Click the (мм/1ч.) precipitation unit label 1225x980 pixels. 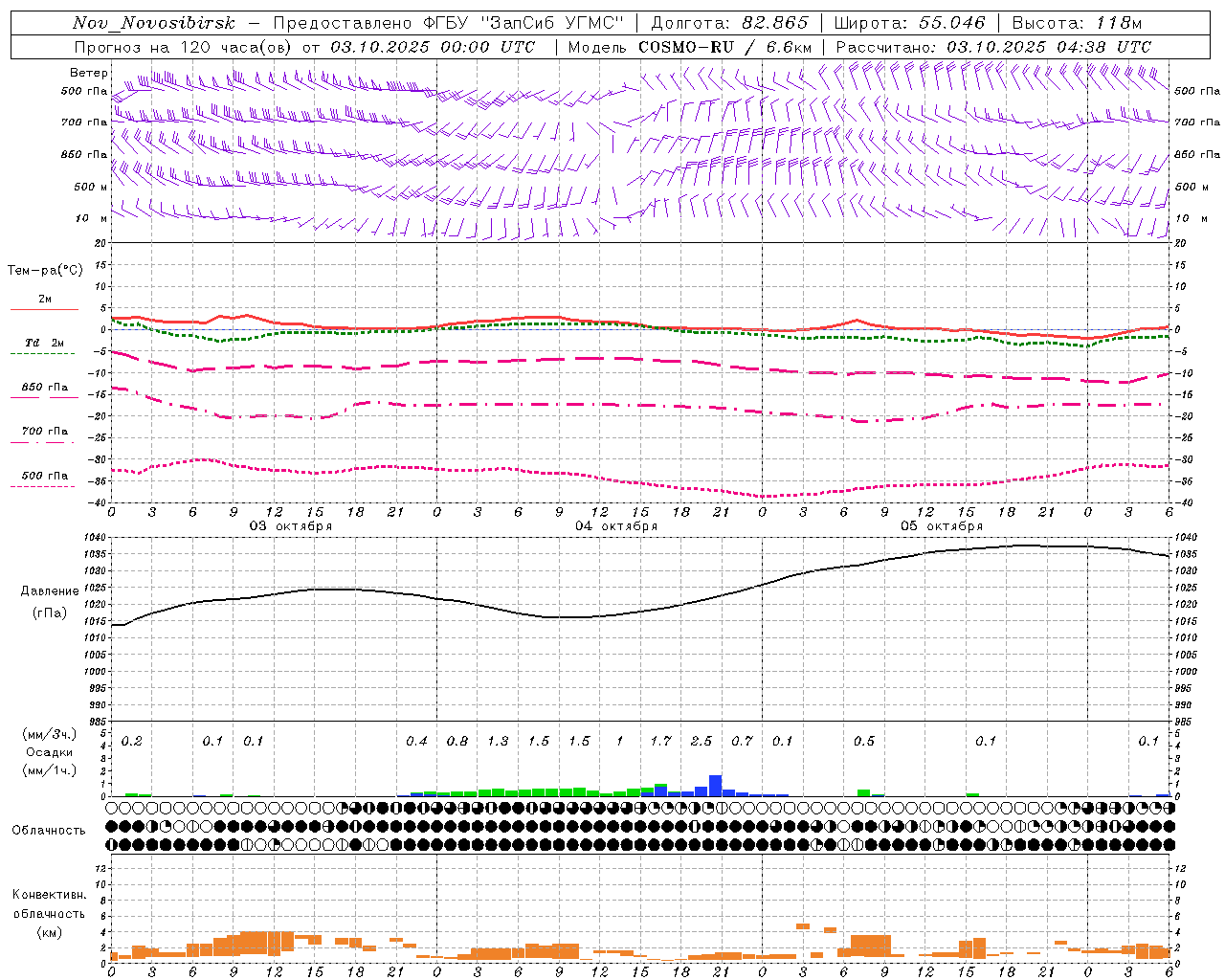point(50,770)
